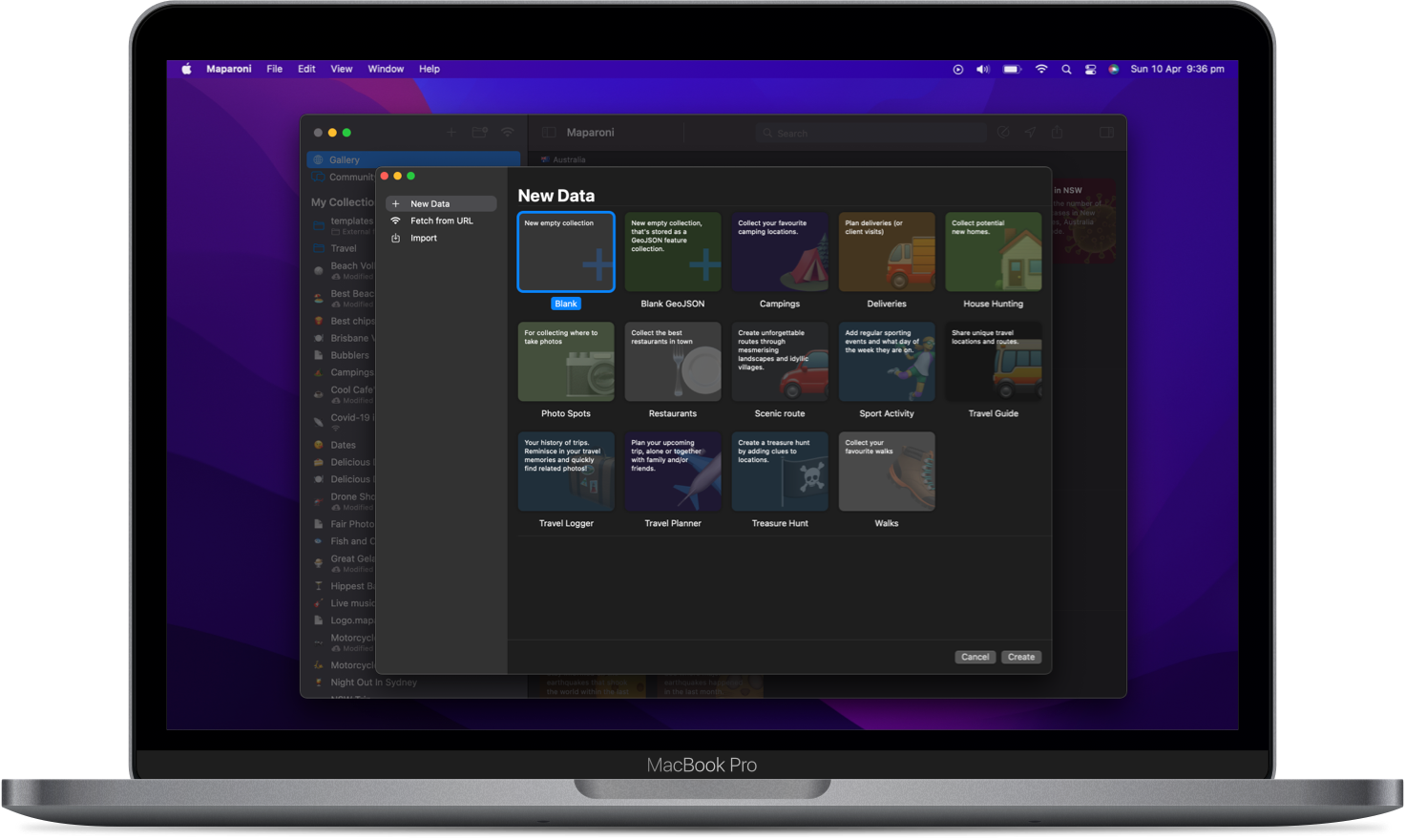Click the new folder icon in main toolbar
The height and width of the screenshot is (840, 1405).
479,133
